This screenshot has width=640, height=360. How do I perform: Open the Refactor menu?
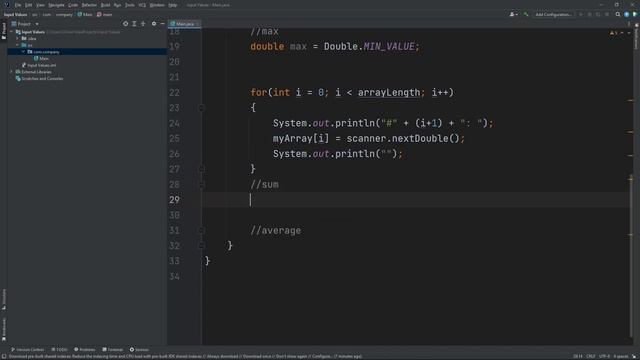click(89, 5)
